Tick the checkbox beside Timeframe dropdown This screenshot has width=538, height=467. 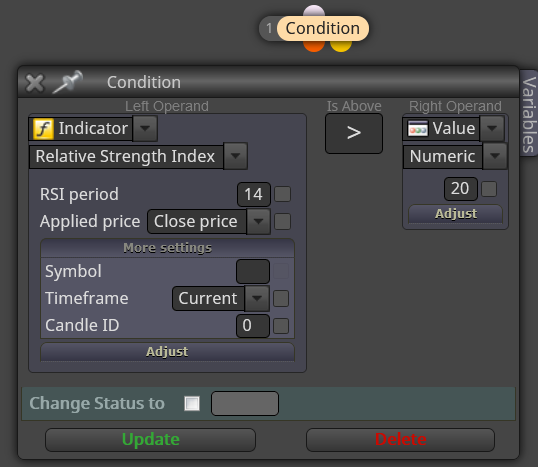[281, 299]
